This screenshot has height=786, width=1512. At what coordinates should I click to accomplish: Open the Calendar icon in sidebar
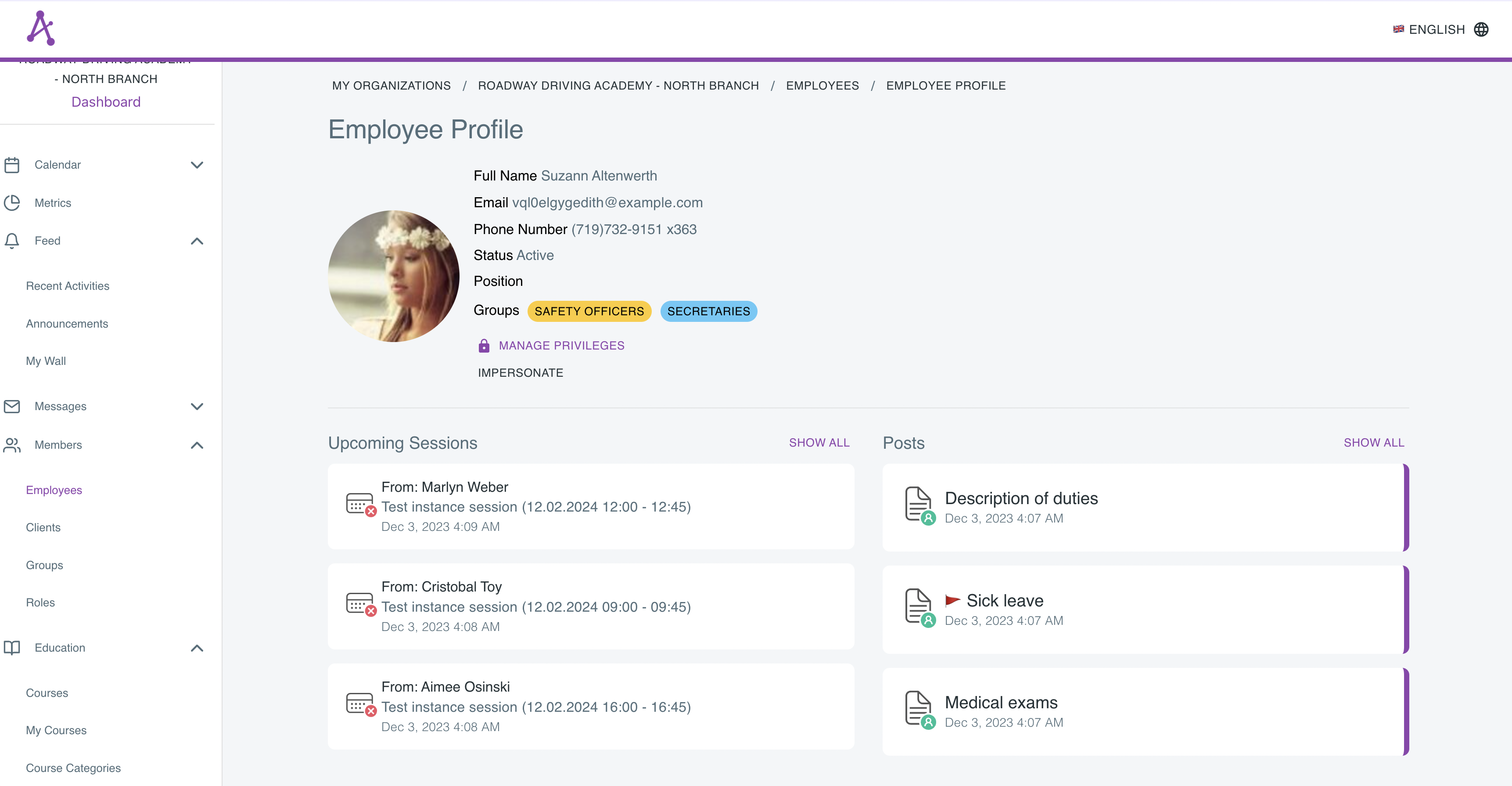coord(12,165)
